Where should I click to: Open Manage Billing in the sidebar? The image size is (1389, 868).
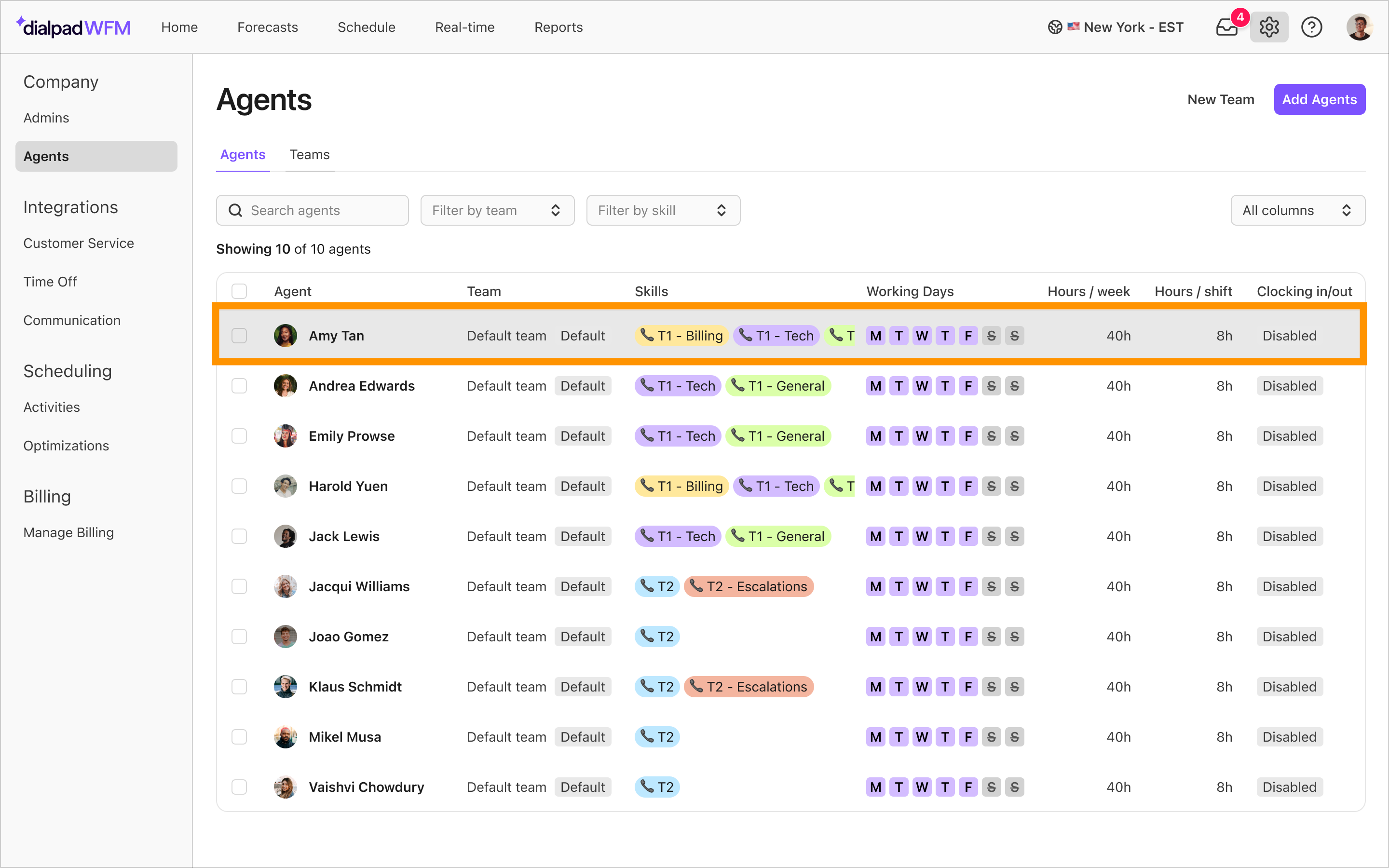point(68,532)
